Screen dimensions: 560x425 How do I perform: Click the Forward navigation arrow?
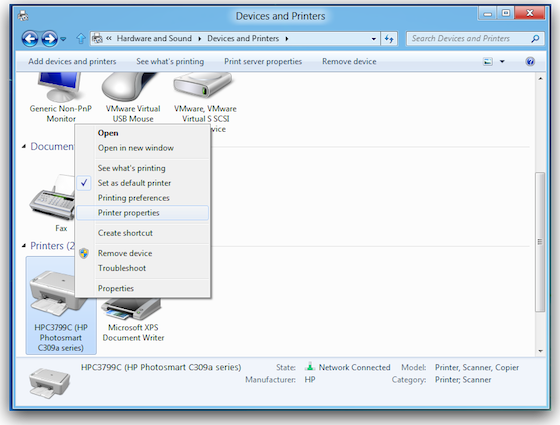coord(49,39)
